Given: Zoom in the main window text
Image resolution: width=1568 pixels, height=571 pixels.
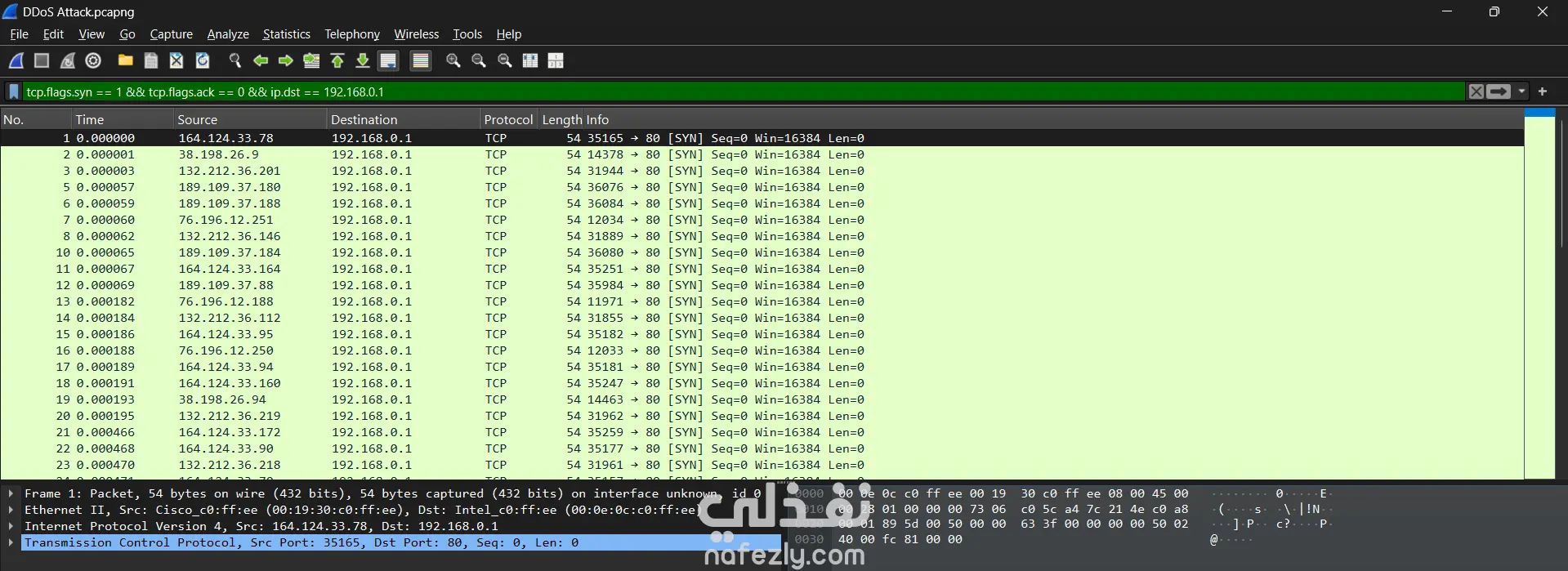Looking at the screenshot, I should (453, 60).
